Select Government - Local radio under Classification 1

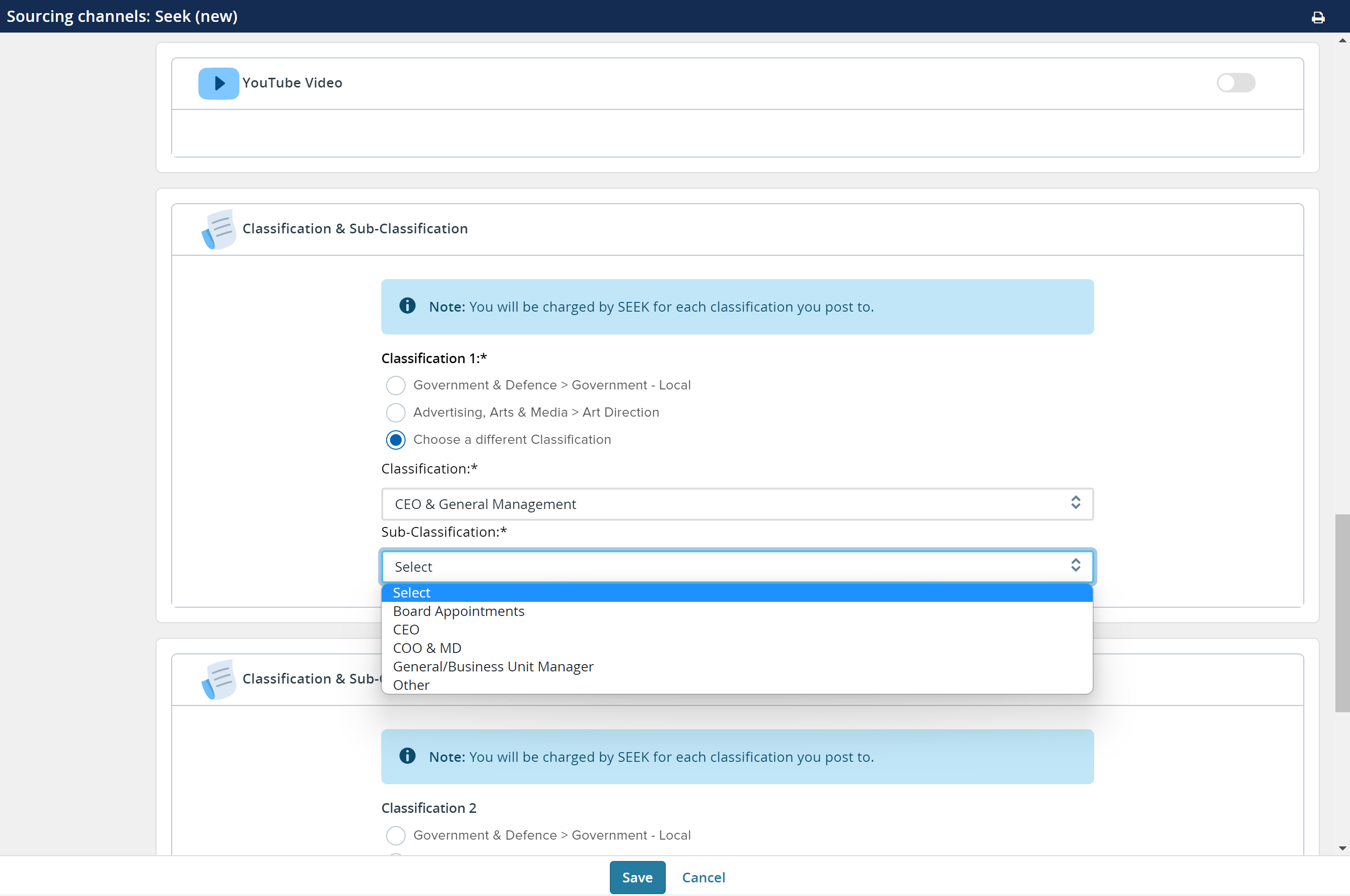[395, 386]
